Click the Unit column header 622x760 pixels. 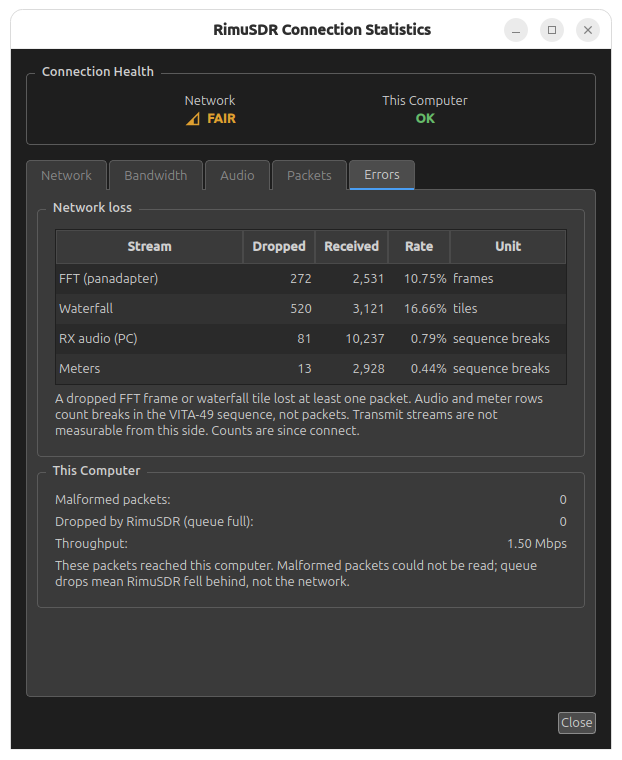pos(508,246)
